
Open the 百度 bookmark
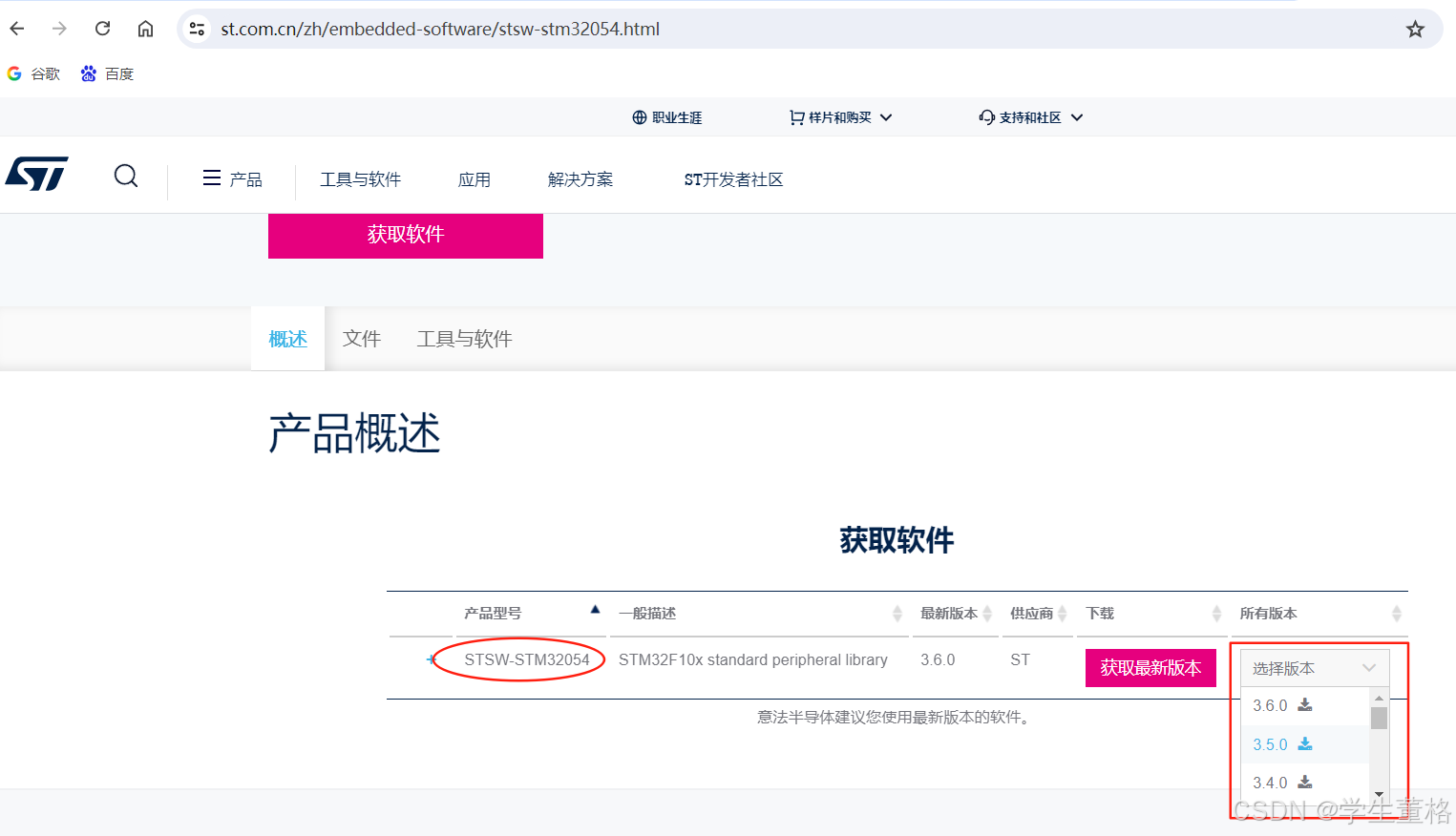tap(107, 73)
